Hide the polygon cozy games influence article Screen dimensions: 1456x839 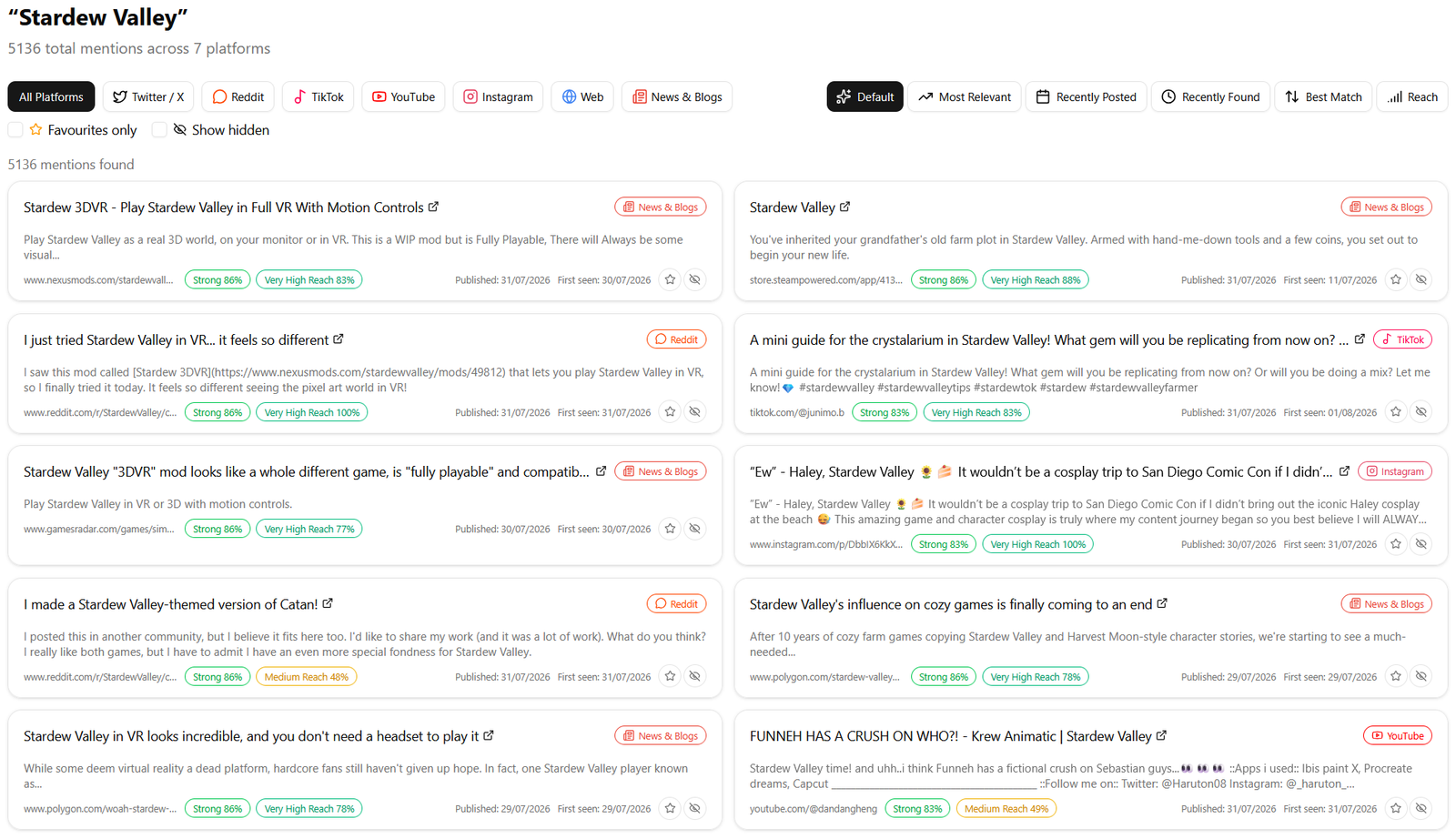tap(1421, 677)
